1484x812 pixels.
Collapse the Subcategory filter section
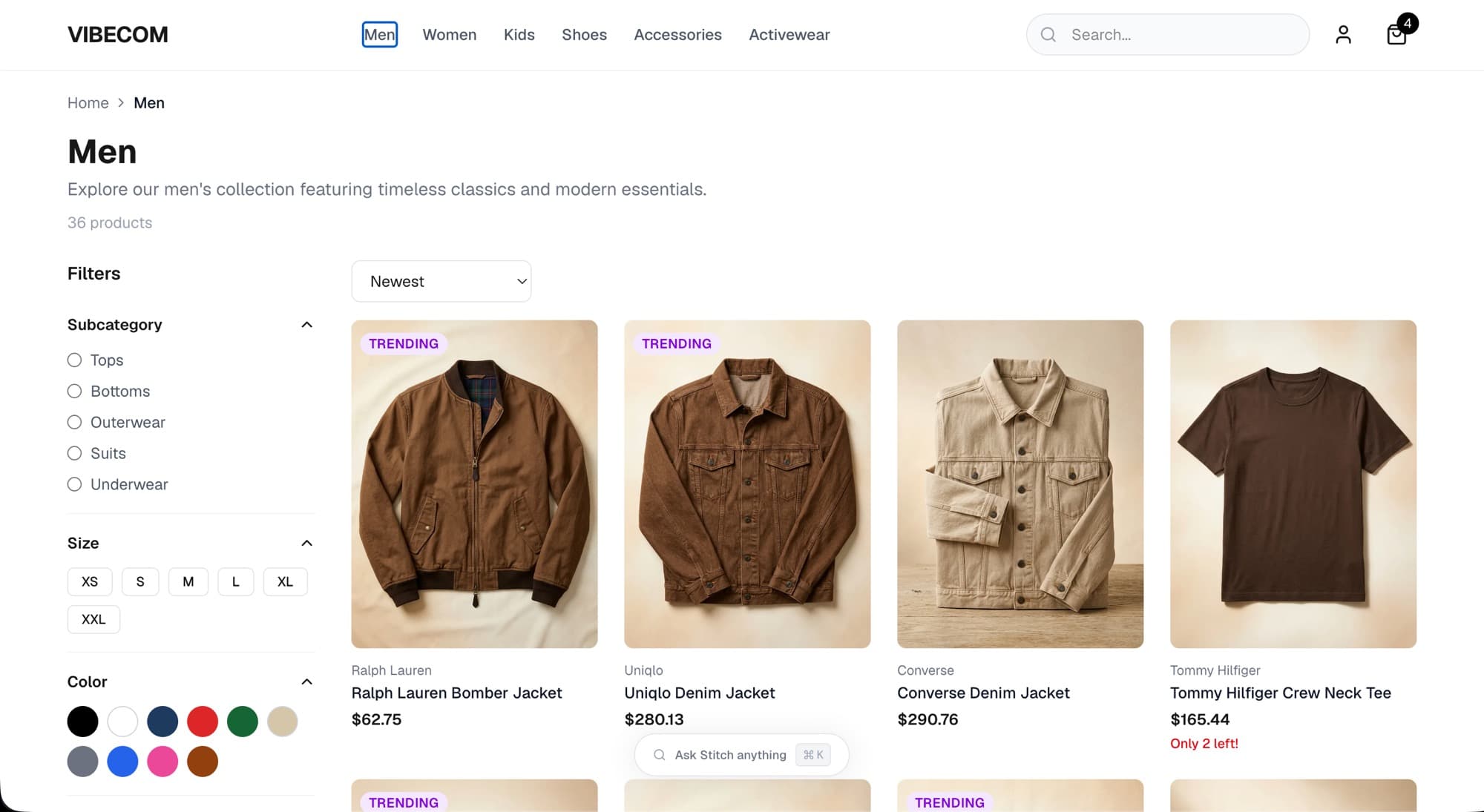coord(306,325)
